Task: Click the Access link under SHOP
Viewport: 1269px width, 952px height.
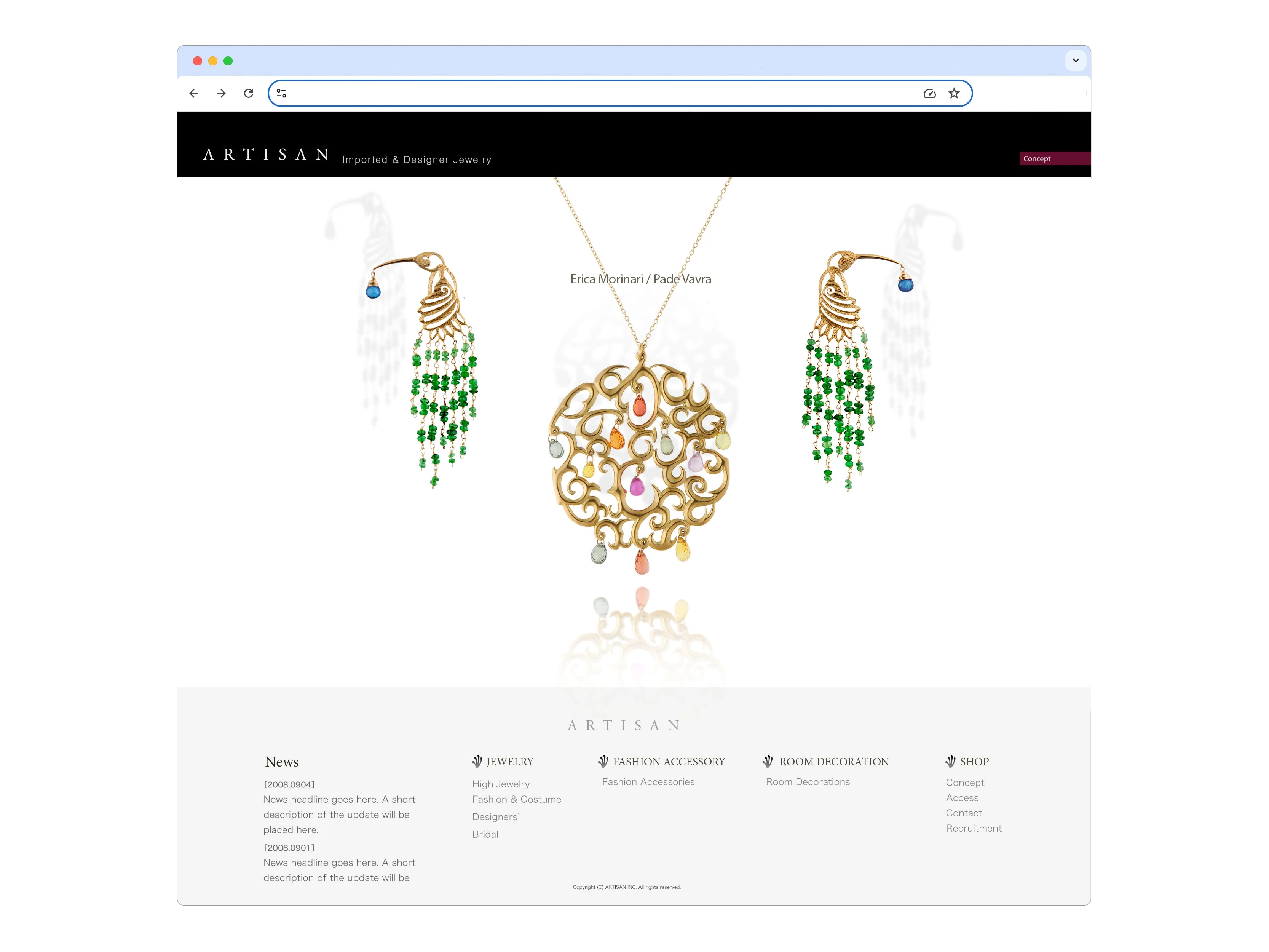Action: (962, 798)
